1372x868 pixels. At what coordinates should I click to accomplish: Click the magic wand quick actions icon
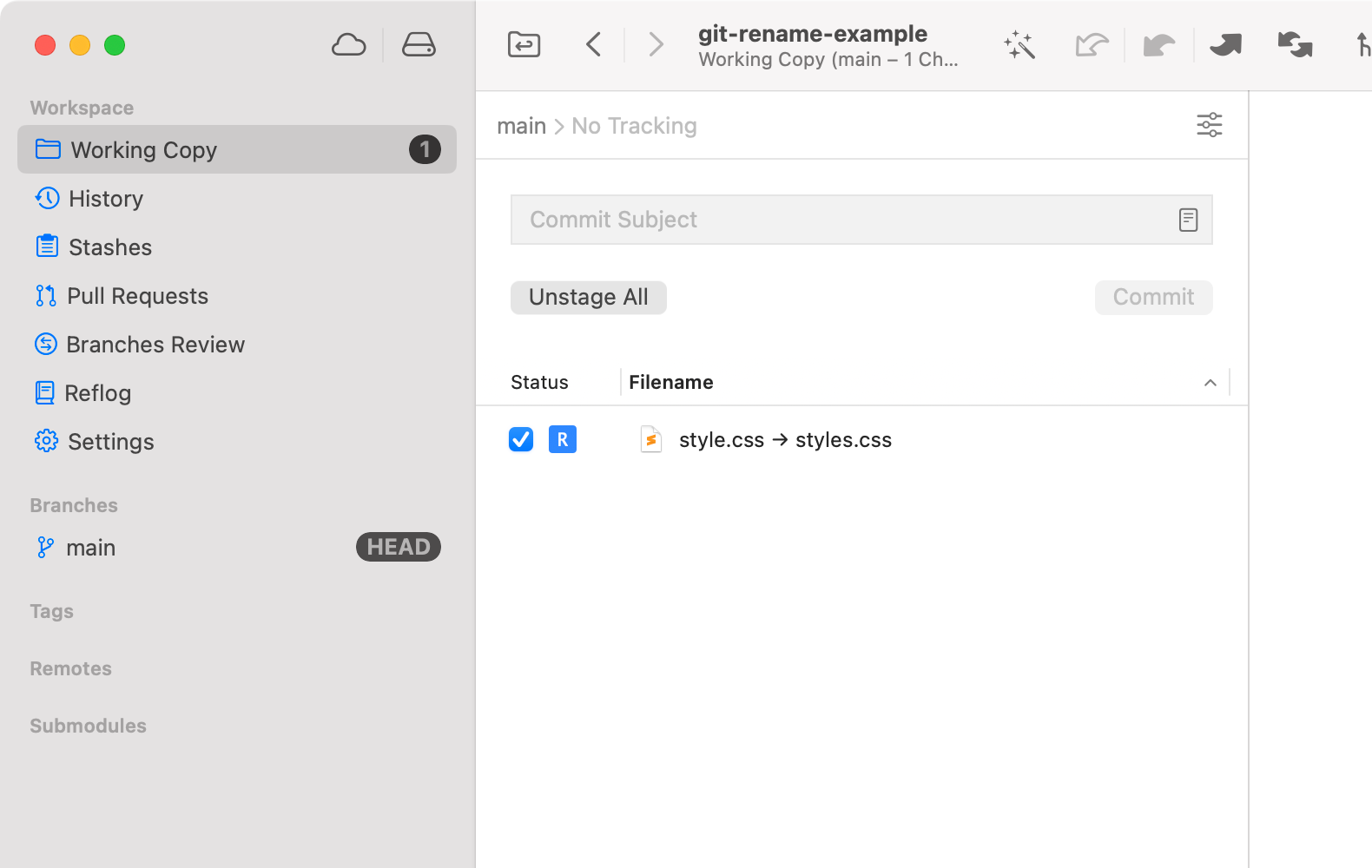(1019, 45)
